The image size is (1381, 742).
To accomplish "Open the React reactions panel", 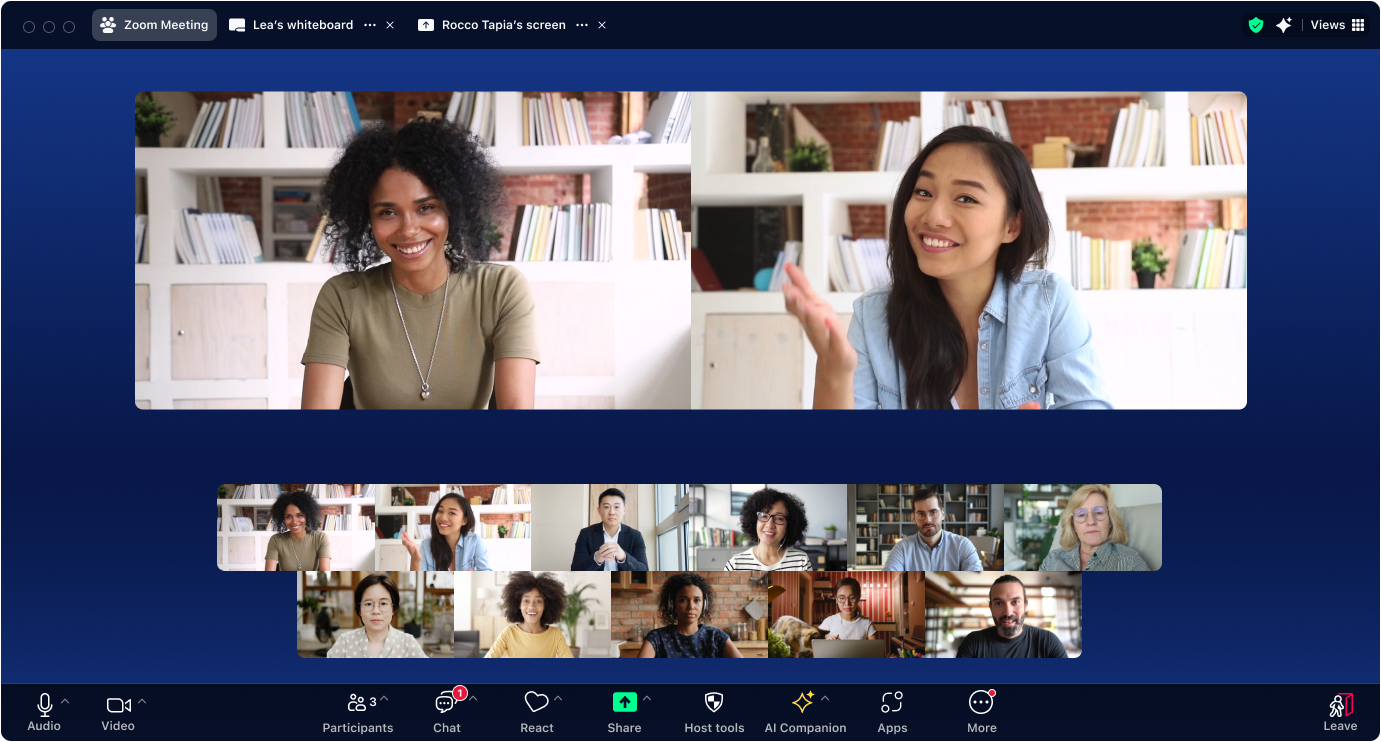I will 537,710.
